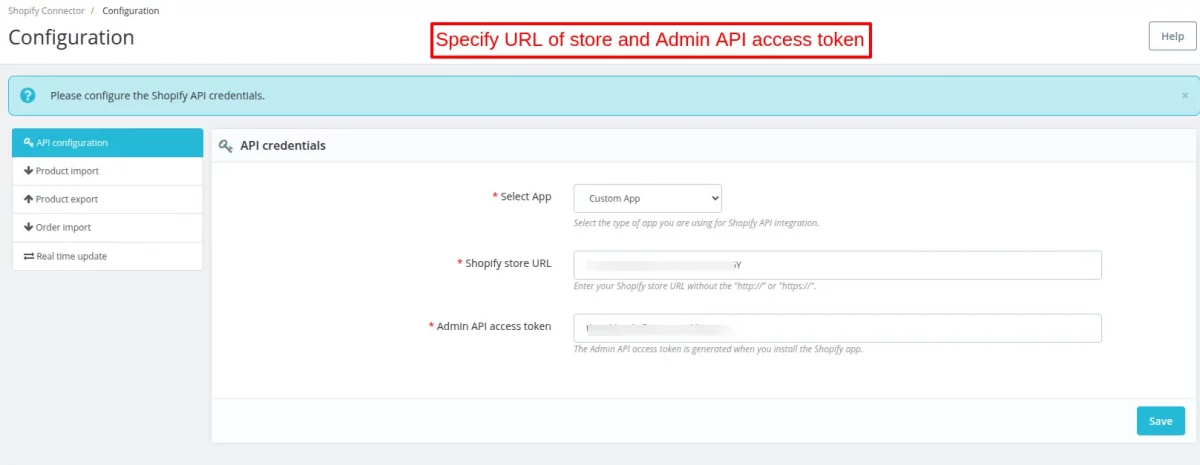Click the question mark info icon in alert
Viewport: 1200px width, 465px height.
[x=28, y=96]
